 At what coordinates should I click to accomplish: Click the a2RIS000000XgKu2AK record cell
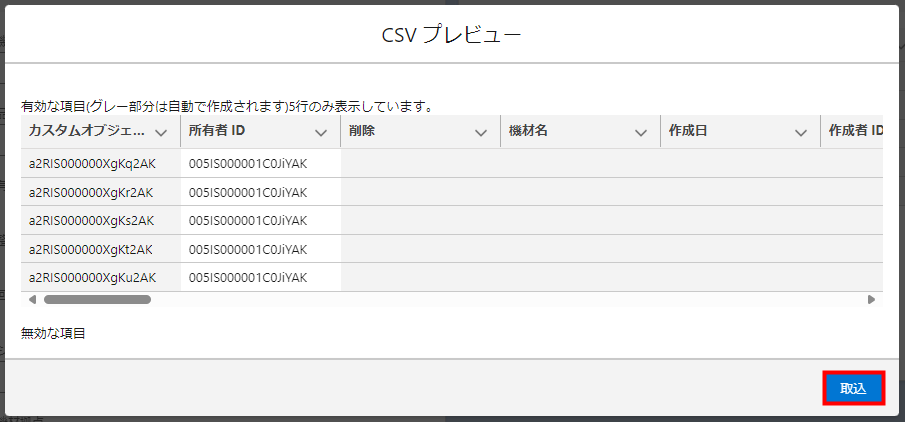pos(91,277)
